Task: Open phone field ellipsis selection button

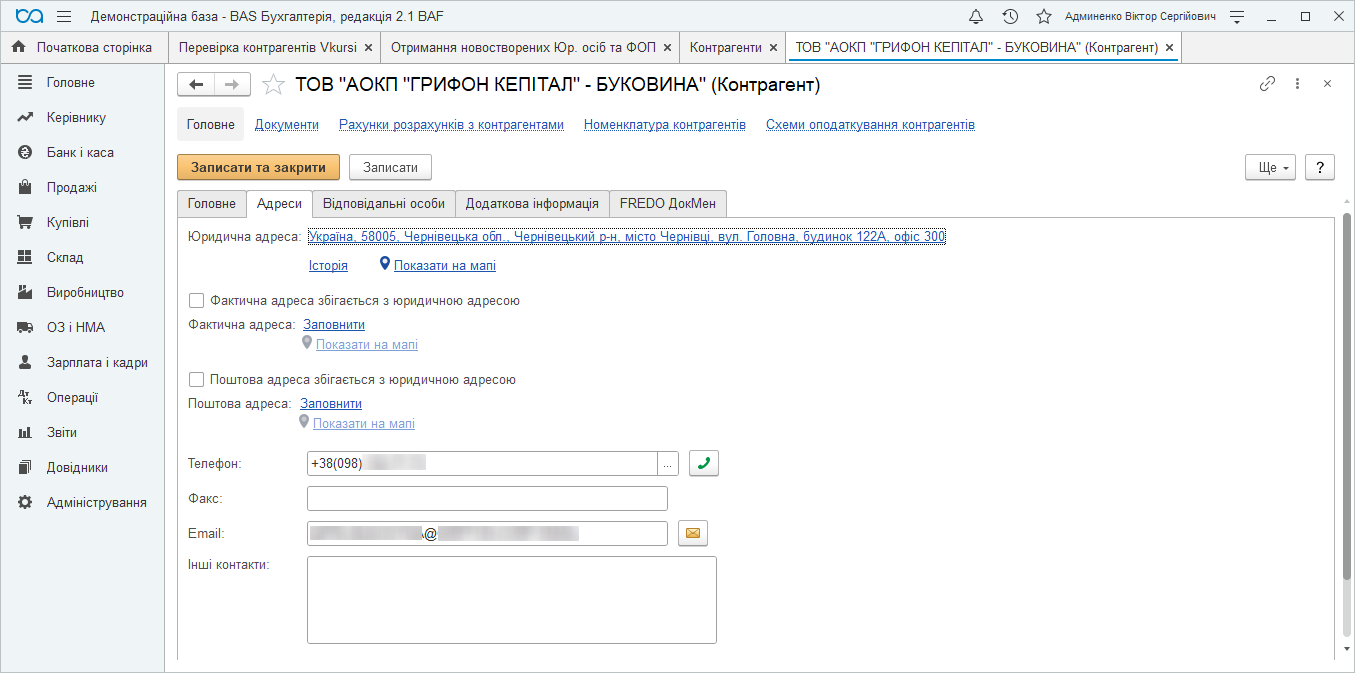Action: pos(668,464)
